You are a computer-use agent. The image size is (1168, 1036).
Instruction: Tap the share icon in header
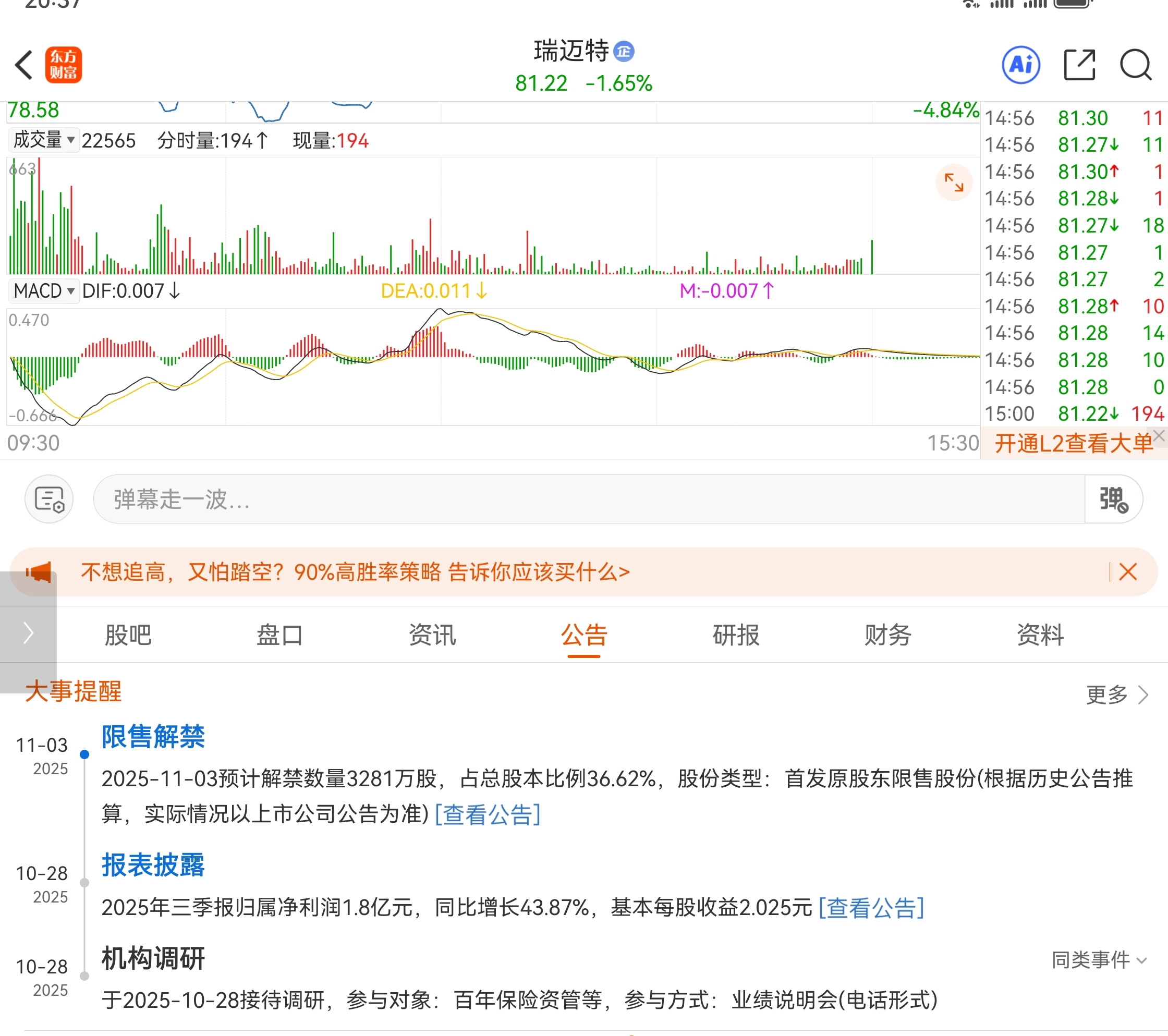[x=1079, y=65]
